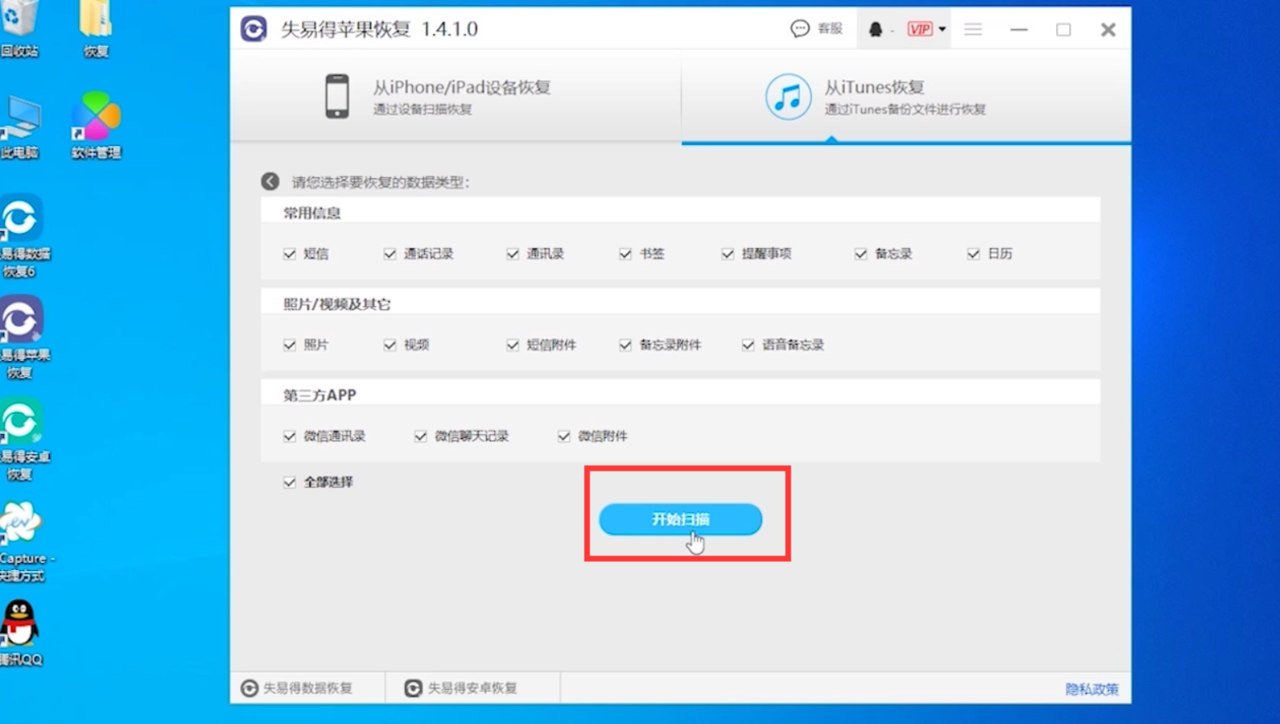This screenshot has width=1280, height=724.
Task: Uncheck the 视频 checkbox
Action: [390, 345]
